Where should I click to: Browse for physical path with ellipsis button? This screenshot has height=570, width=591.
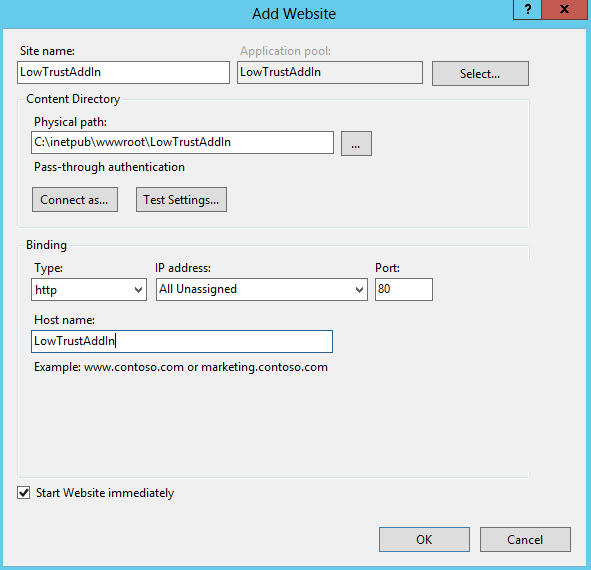pyautogui.click(x=356, y=143)
